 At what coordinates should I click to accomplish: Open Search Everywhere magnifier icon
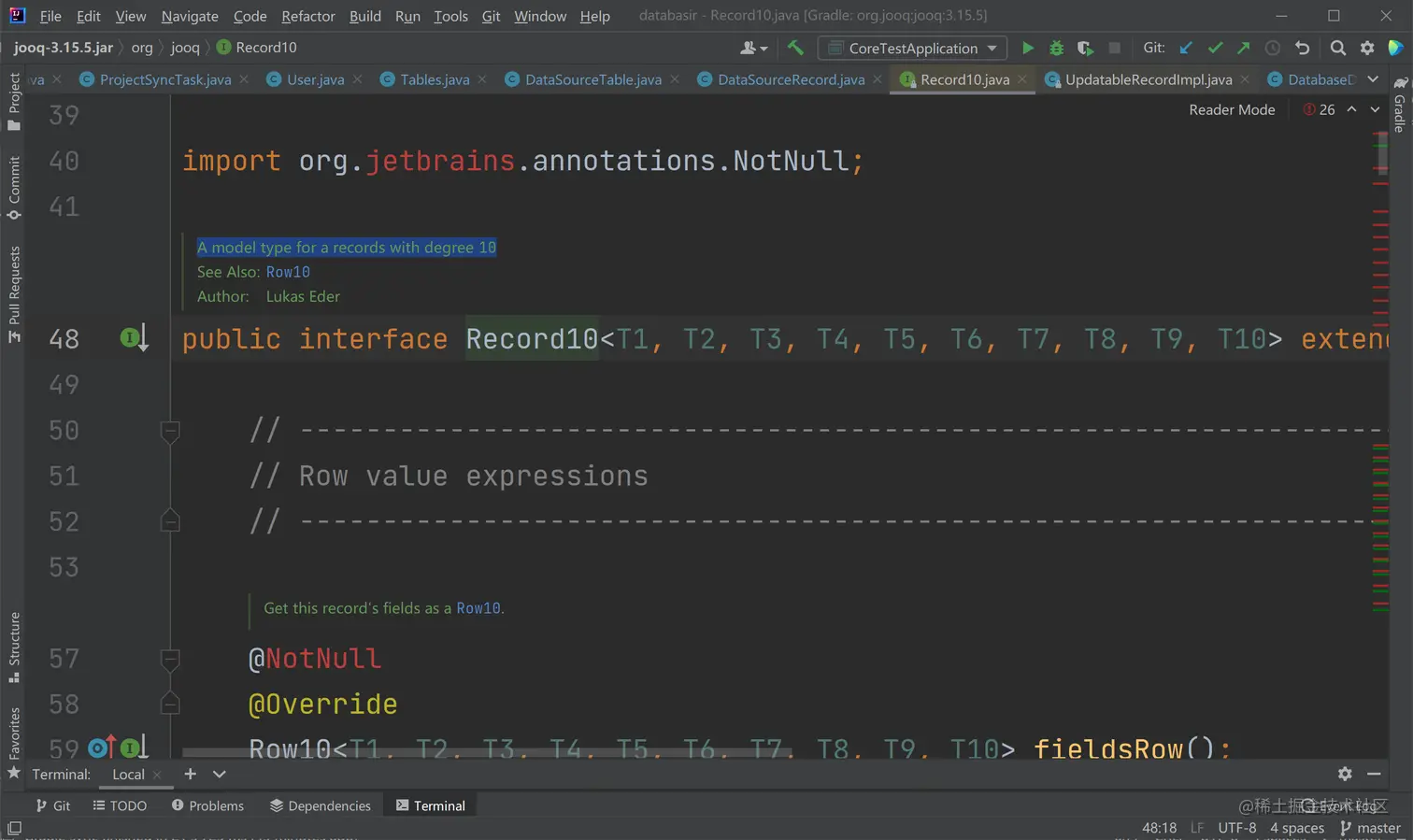tap(1338, 48)
